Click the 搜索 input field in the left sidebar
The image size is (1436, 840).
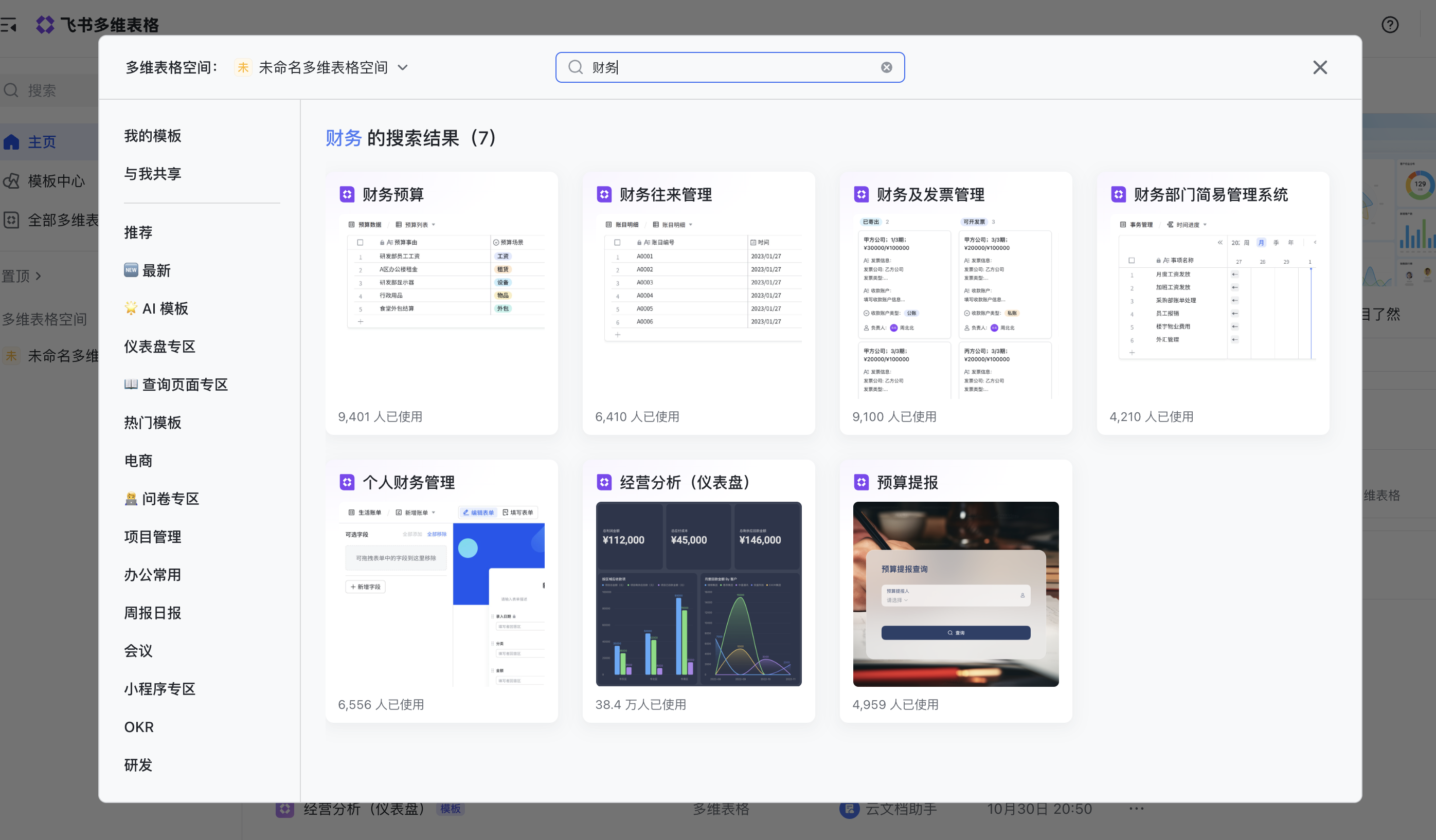coord(43,90)
